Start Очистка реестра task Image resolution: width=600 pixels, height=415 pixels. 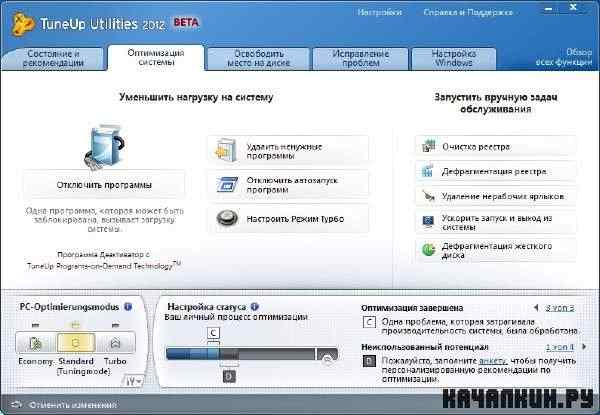pyautogui.click(x=496, y=146)
